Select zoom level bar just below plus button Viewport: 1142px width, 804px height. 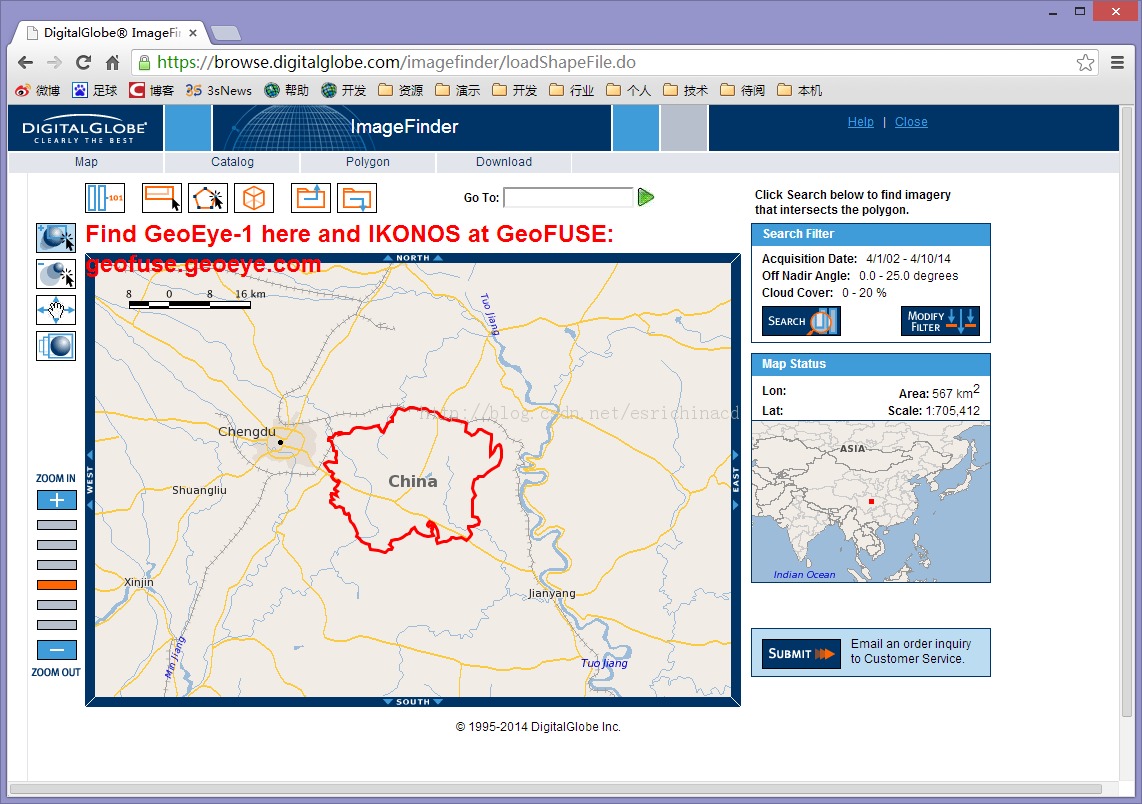57,525
